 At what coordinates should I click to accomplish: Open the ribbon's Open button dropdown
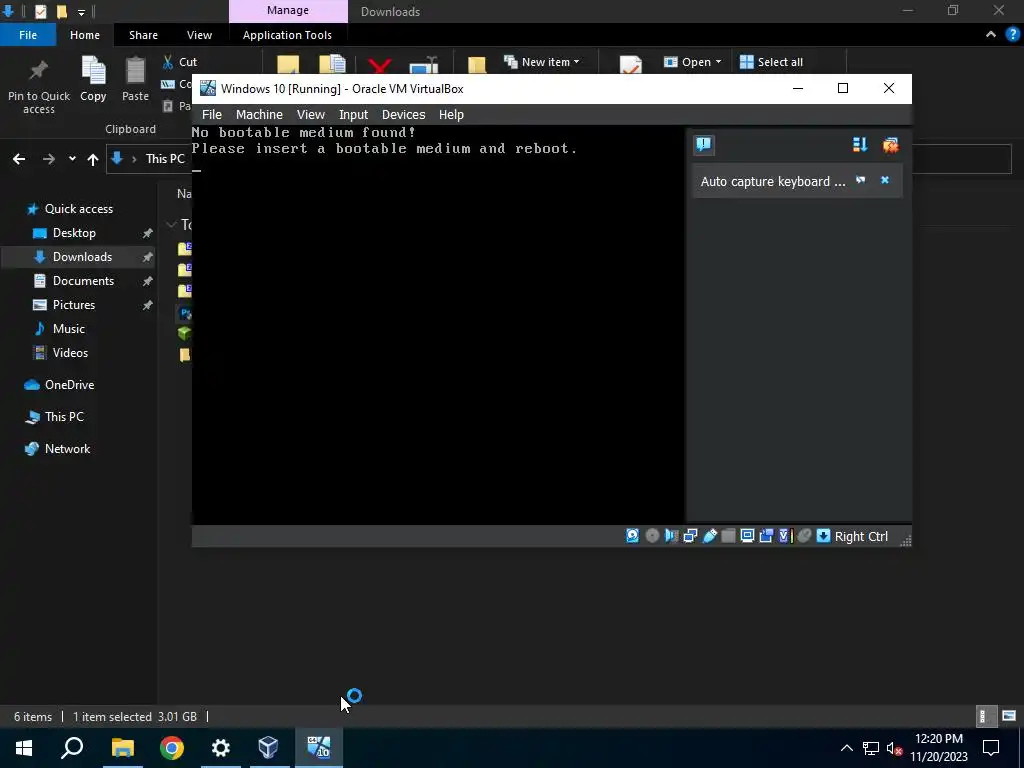(x=693, y=62)
